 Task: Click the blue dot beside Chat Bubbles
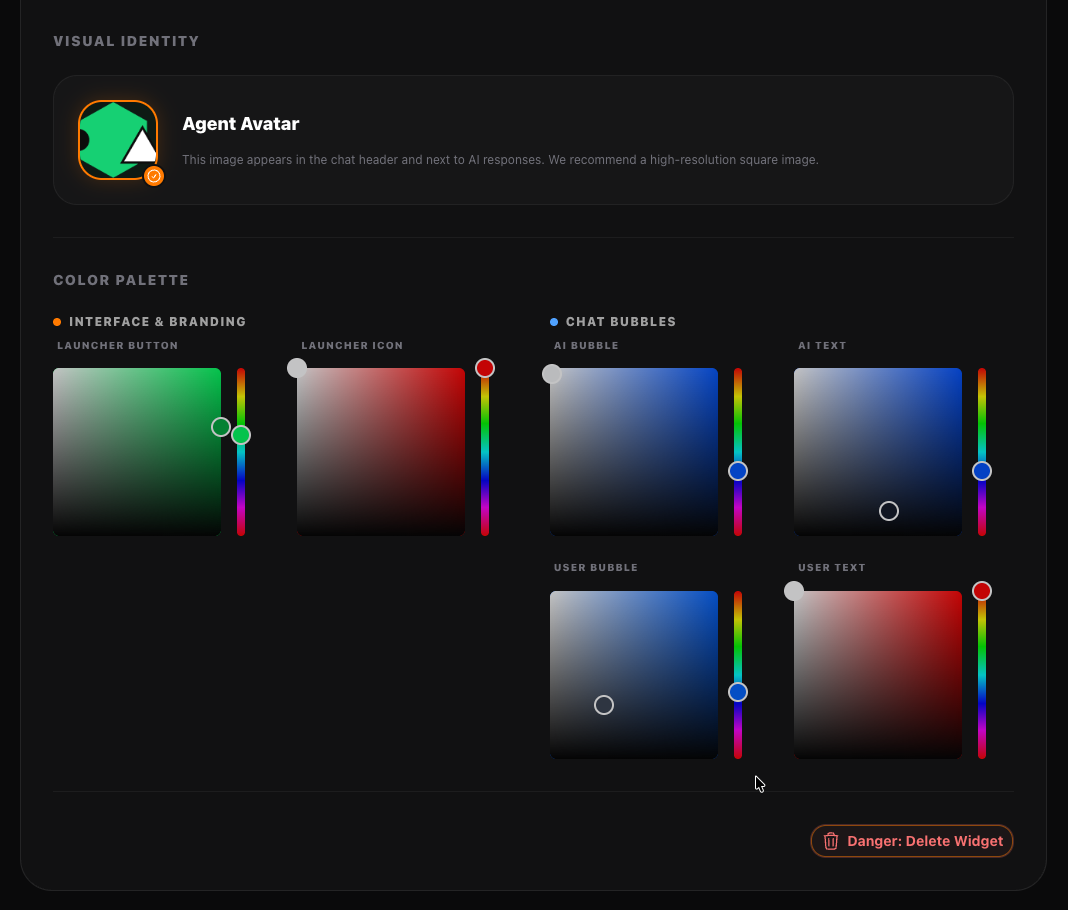point(554,321)
